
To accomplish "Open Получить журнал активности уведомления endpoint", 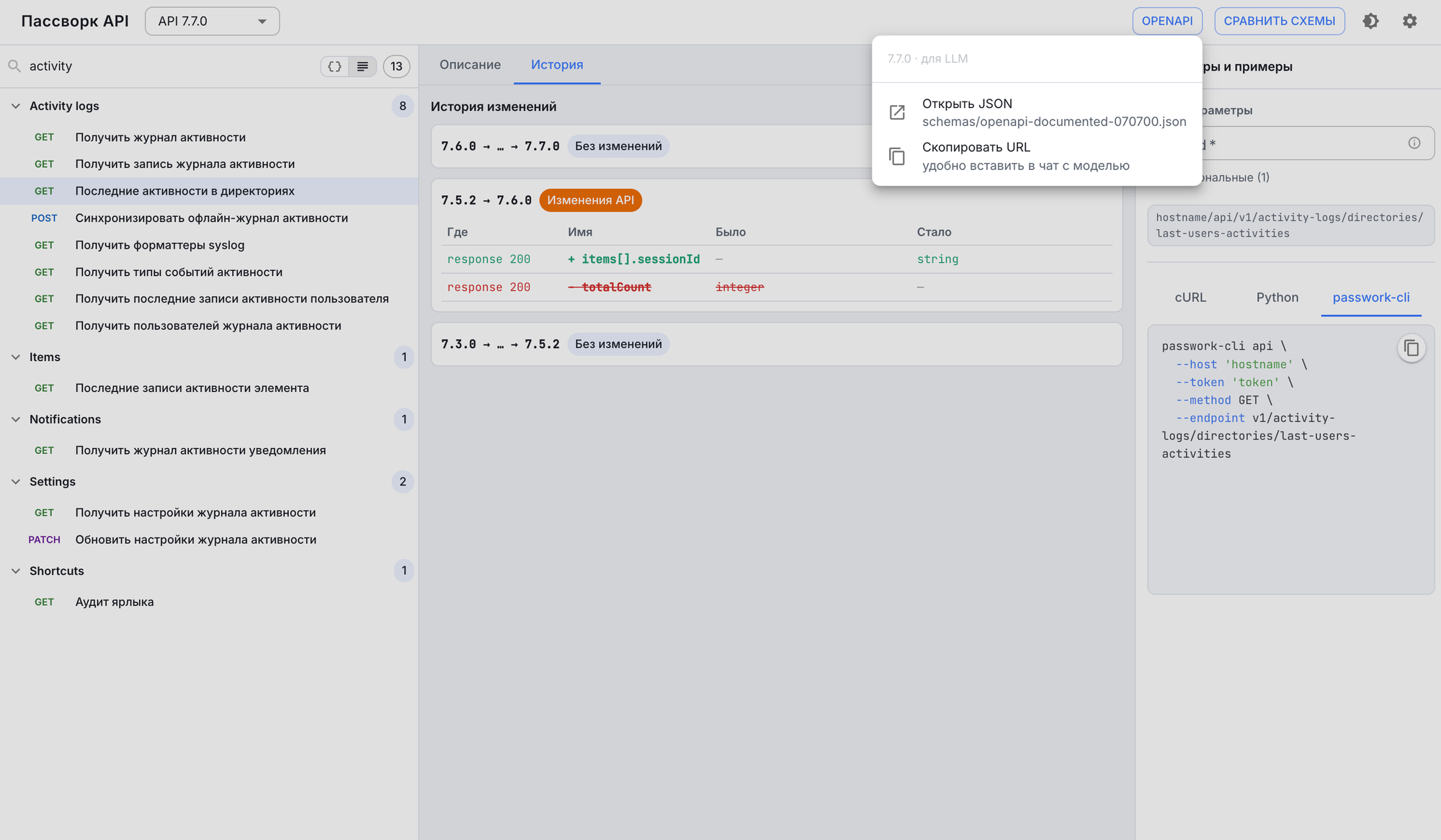I will 209,450.
